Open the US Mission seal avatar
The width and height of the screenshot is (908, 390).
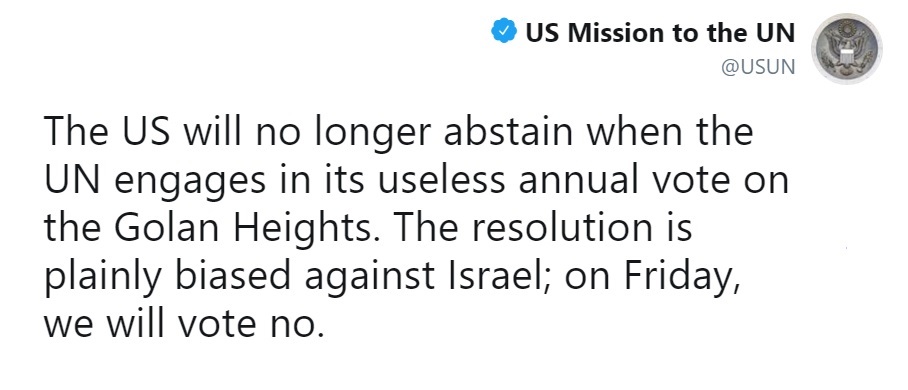coord(847,49)
